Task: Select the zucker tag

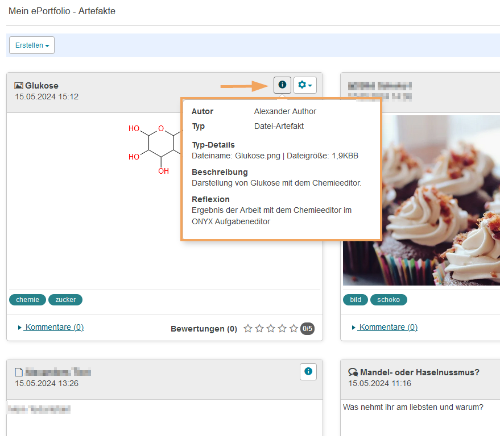Action: point(65,300)
